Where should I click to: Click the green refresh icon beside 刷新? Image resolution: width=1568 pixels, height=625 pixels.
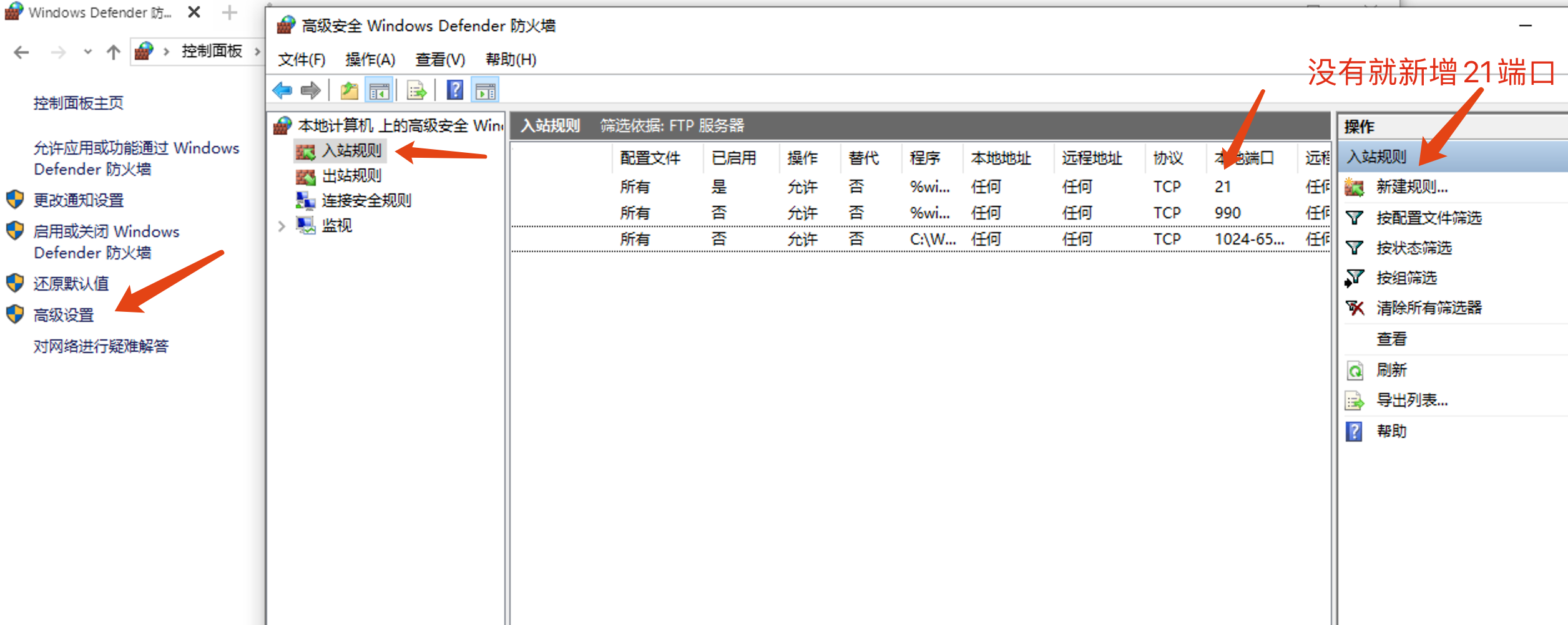pos(1354,371)
